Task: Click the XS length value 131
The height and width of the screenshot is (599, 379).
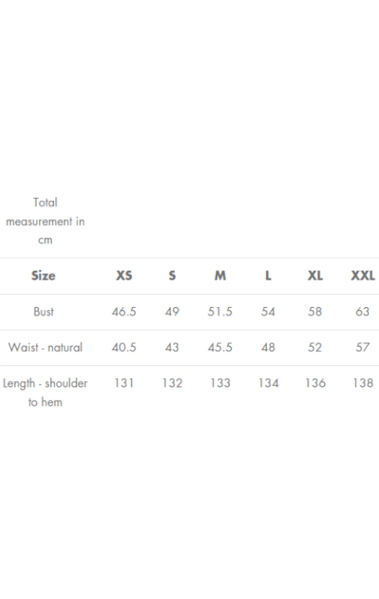Action: pos(124,383)
